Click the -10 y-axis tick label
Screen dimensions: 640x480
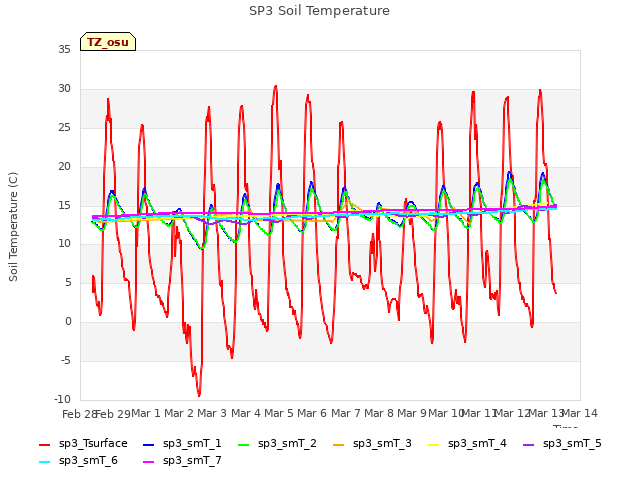tap(63, 399)
